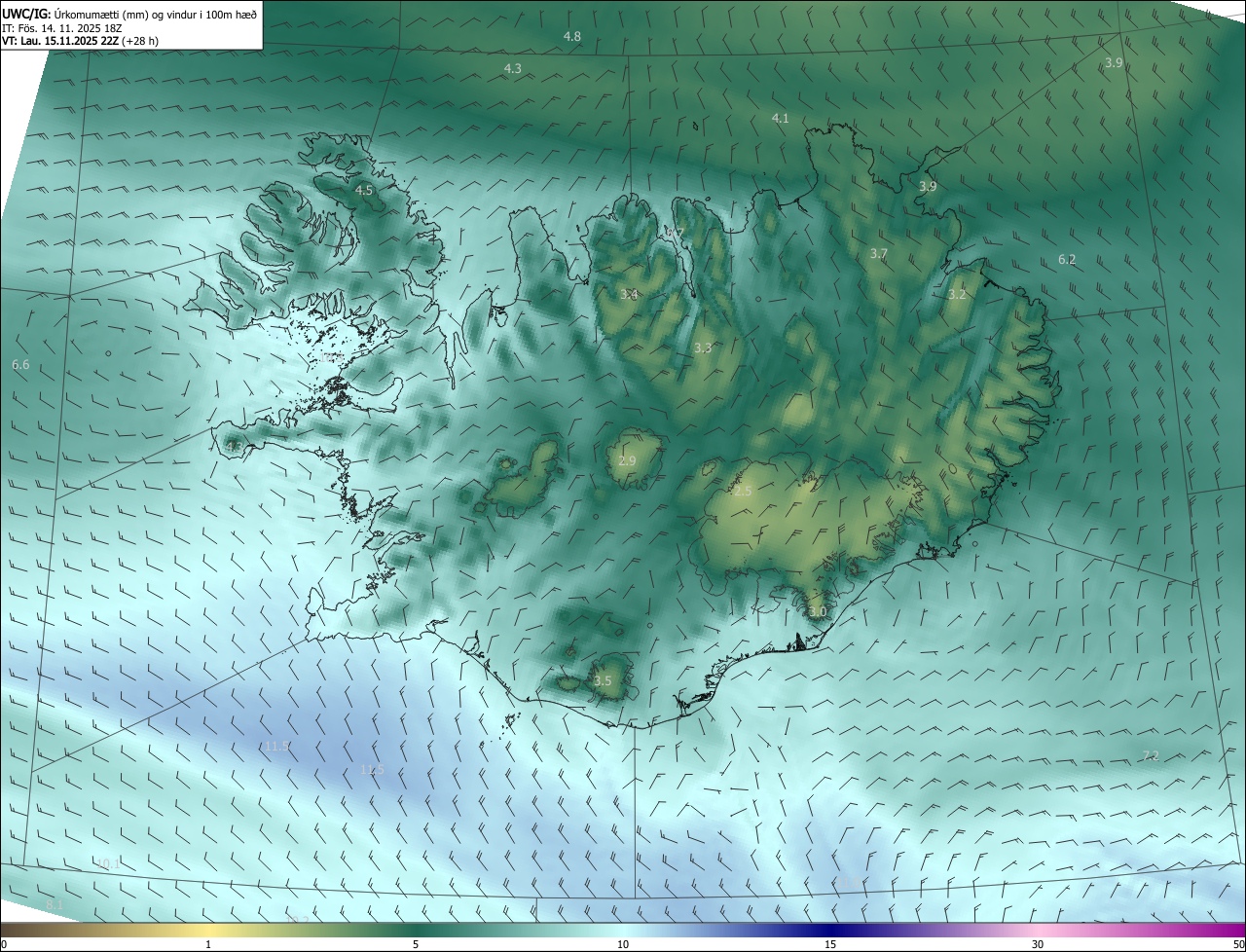This screenshot has height=952, width=1246.
Task: Click the 50 tick on the color scale
Action: click(x=1238, y=944)
